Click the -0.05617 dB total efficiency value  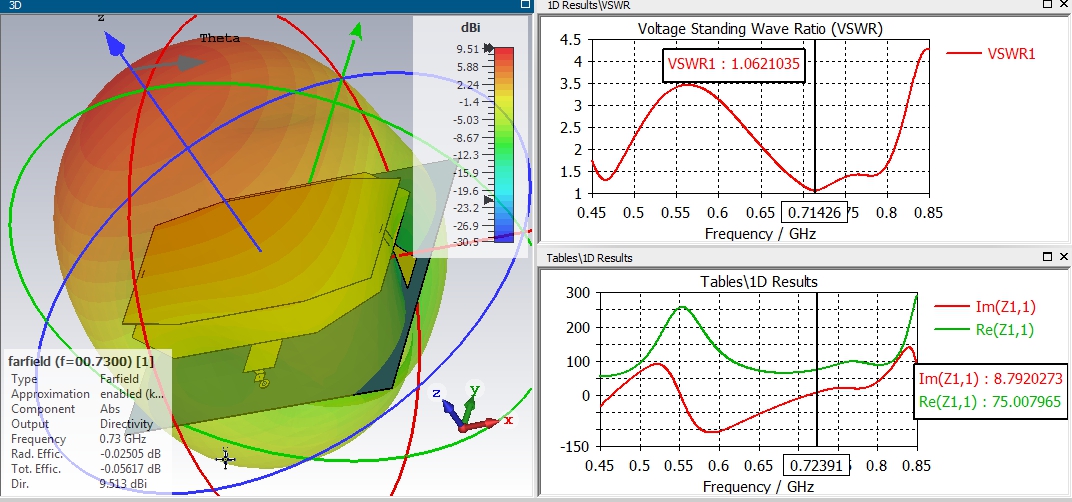pyautogui.click(x=130, y=469)
